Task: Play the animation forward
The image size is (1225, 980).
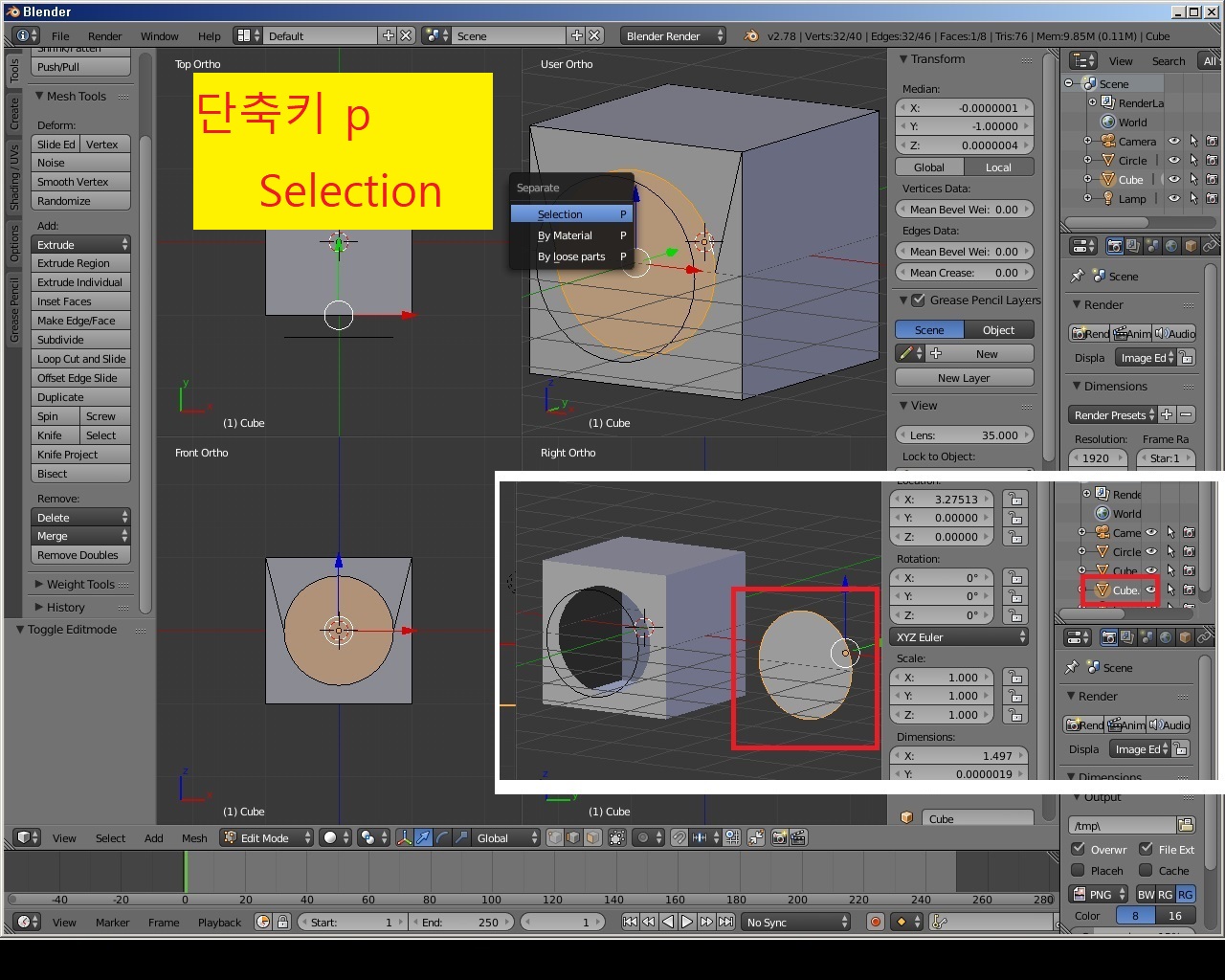Action: pyautogui.click(x=687, y=922)
